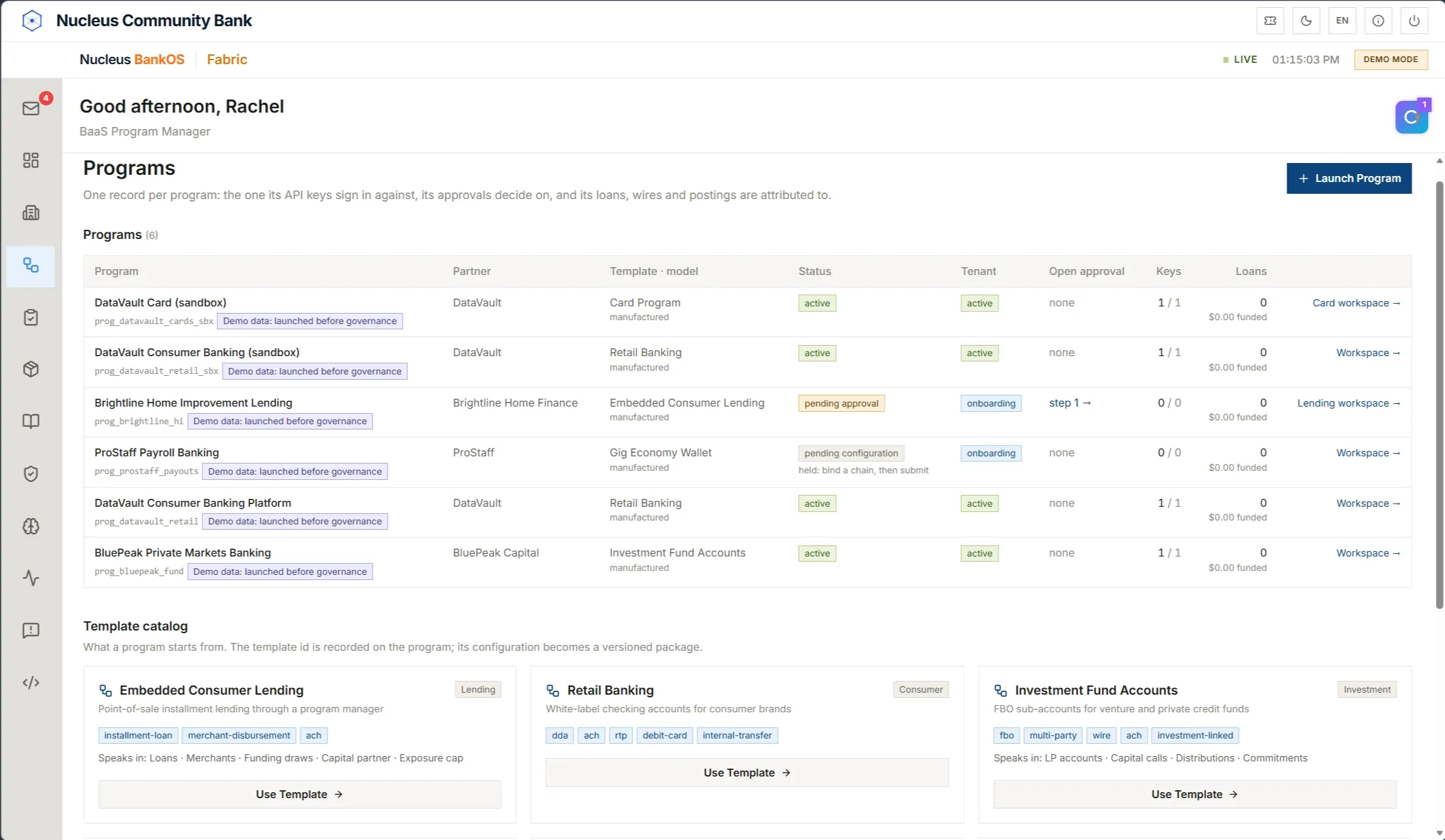The width and height of the screenshot is (1445, 840).
Task: Click the DEMO MODE badge
Action: click(x=1391, y=60)
